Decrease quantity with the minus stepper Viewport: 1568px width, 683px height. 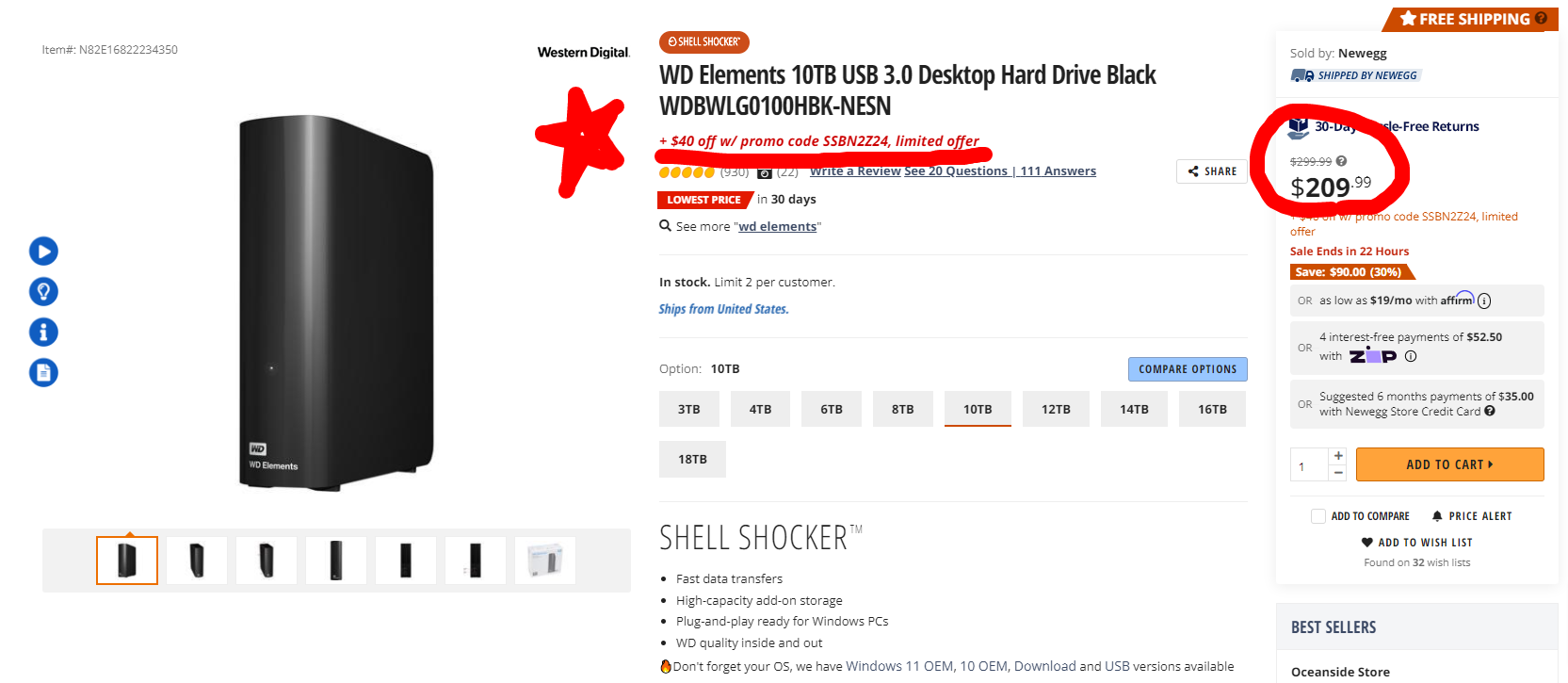[1338, 473]
